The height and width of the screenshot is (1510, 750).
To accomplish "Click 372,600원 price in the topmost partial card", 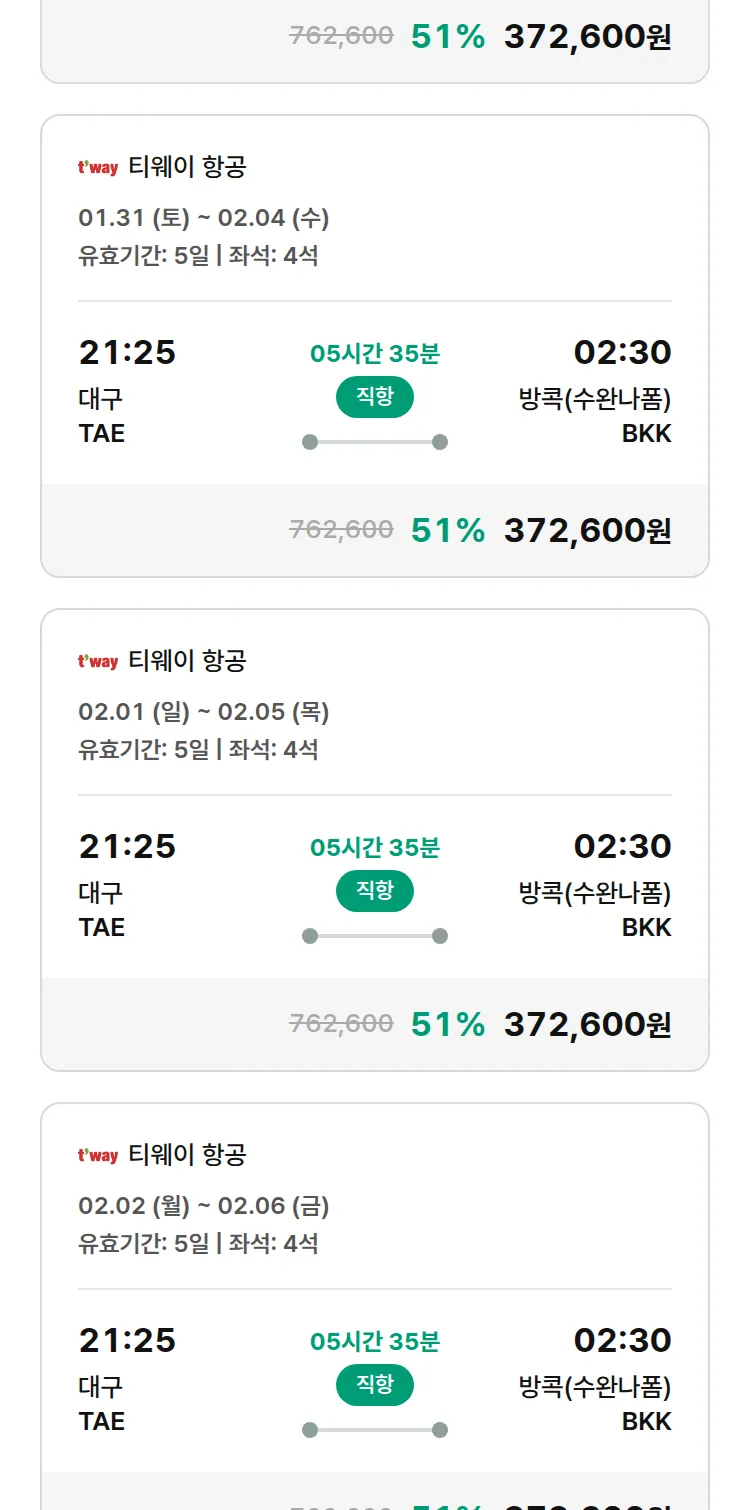I will (x=587, y=37).
